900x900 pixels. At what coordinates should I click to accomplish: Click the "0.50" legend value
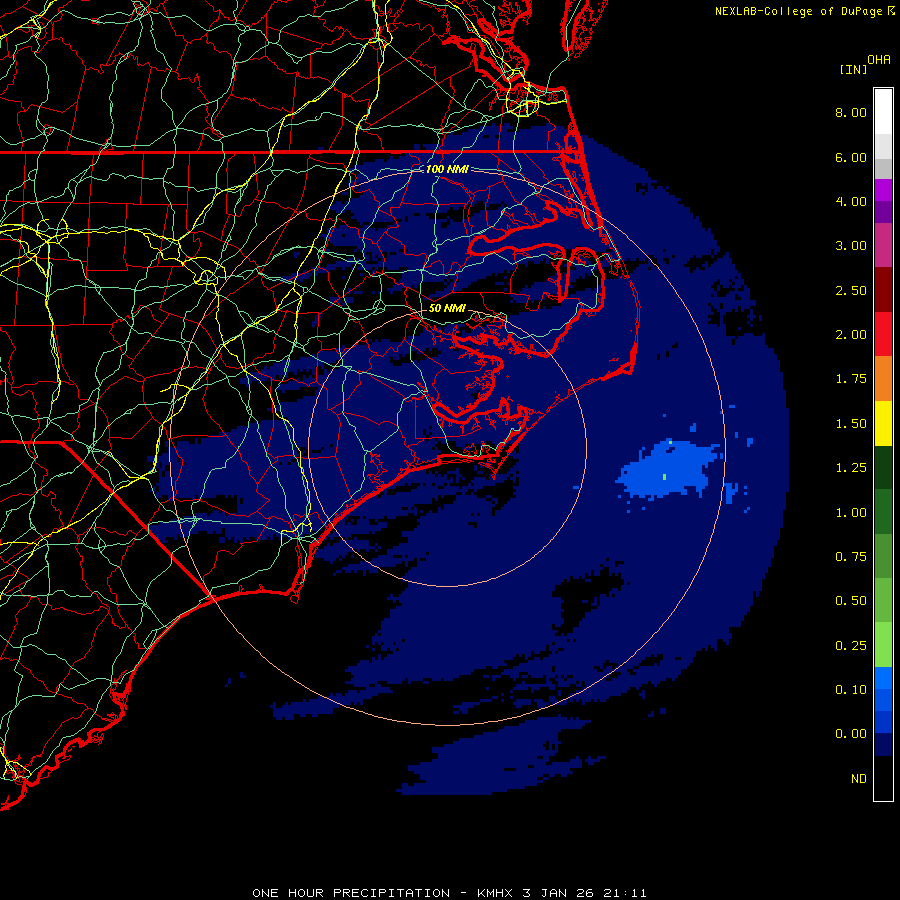(851, 601)
